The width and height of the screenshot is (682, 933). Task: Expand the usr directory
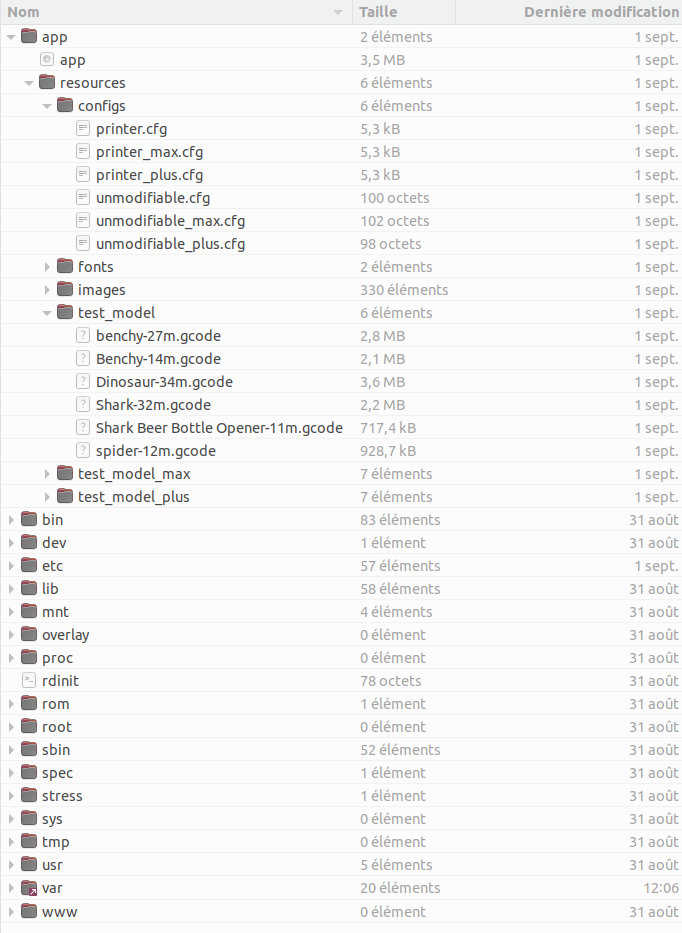[11, 865]
